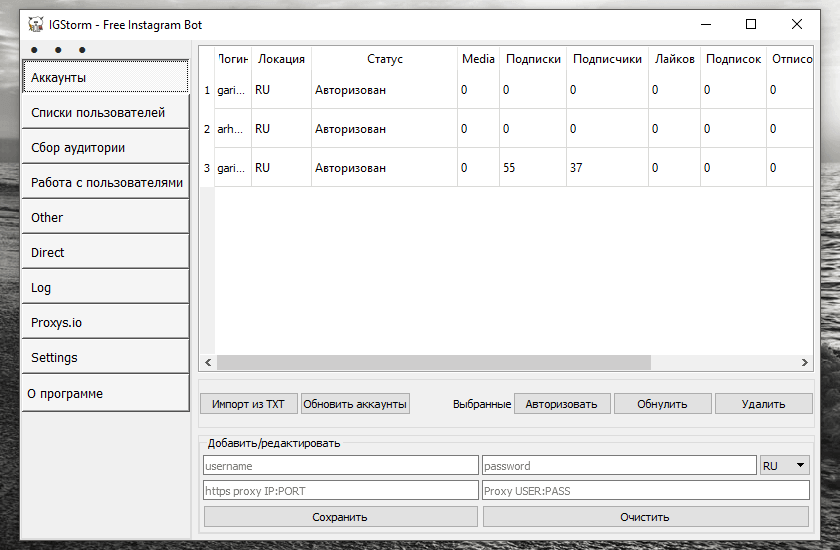Screen dimensions: 840x550
Task: Click the Очистить button
Action: coord(645,517)
